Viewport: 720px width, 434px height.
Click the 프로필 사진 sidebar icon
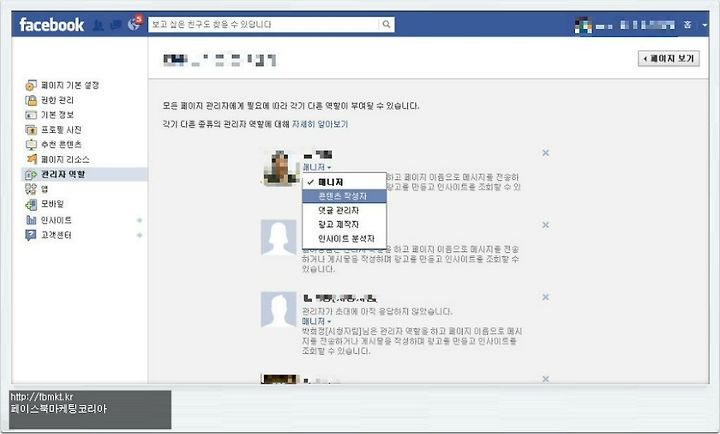click(31, 130)
